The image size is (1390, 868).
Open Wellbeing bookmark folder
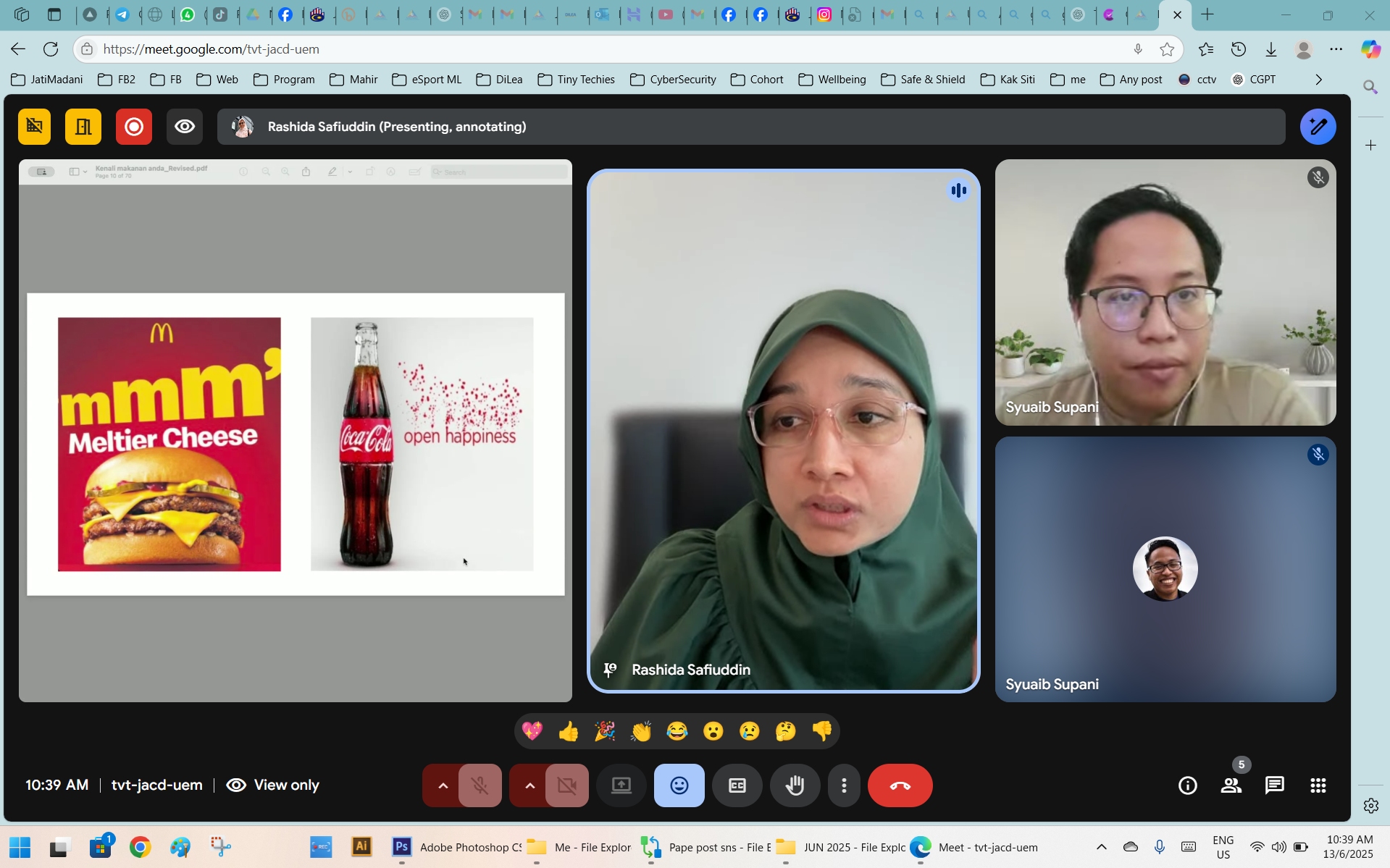click(x=832, y=80)
